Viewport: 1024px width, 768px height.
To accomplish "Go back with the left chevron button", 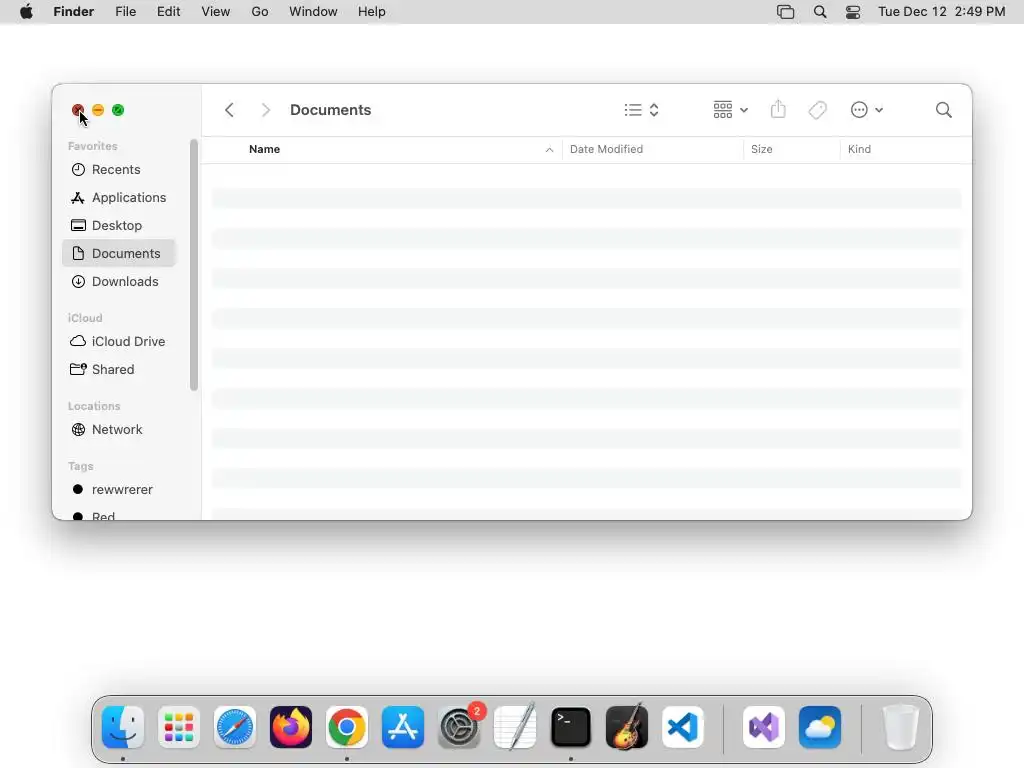I will coord(229,110).
